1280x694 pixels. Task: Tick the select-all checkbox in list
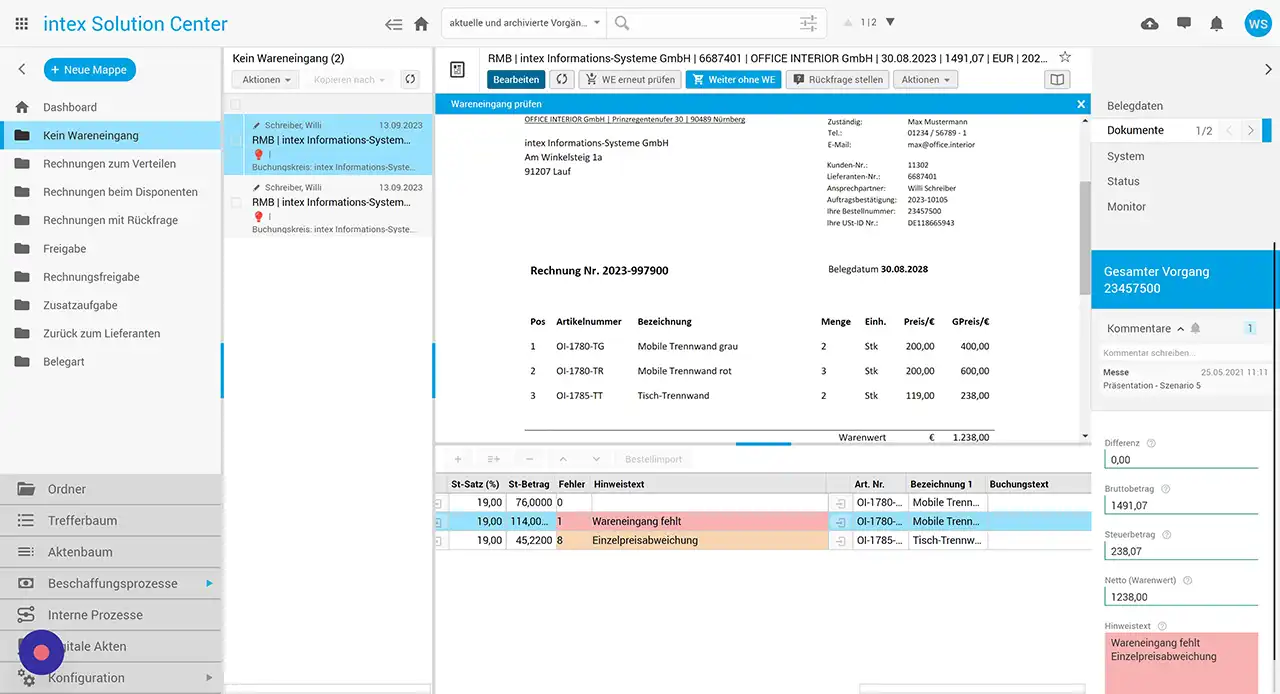(x=236, y=104)
